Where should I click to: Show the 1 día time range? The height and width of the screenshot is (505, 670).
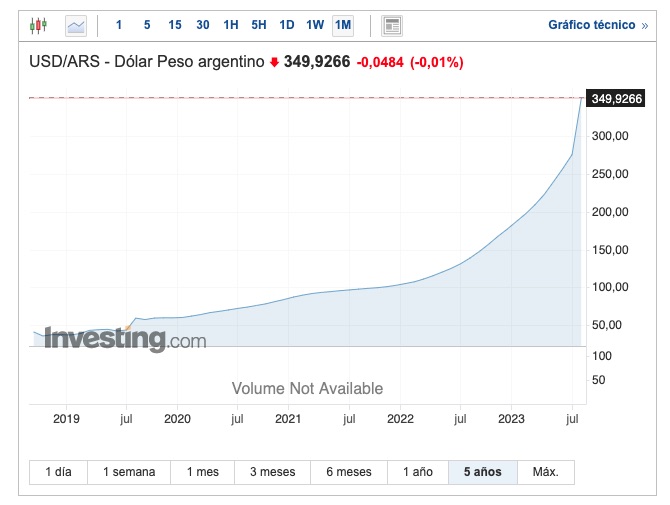click(58, 472)
